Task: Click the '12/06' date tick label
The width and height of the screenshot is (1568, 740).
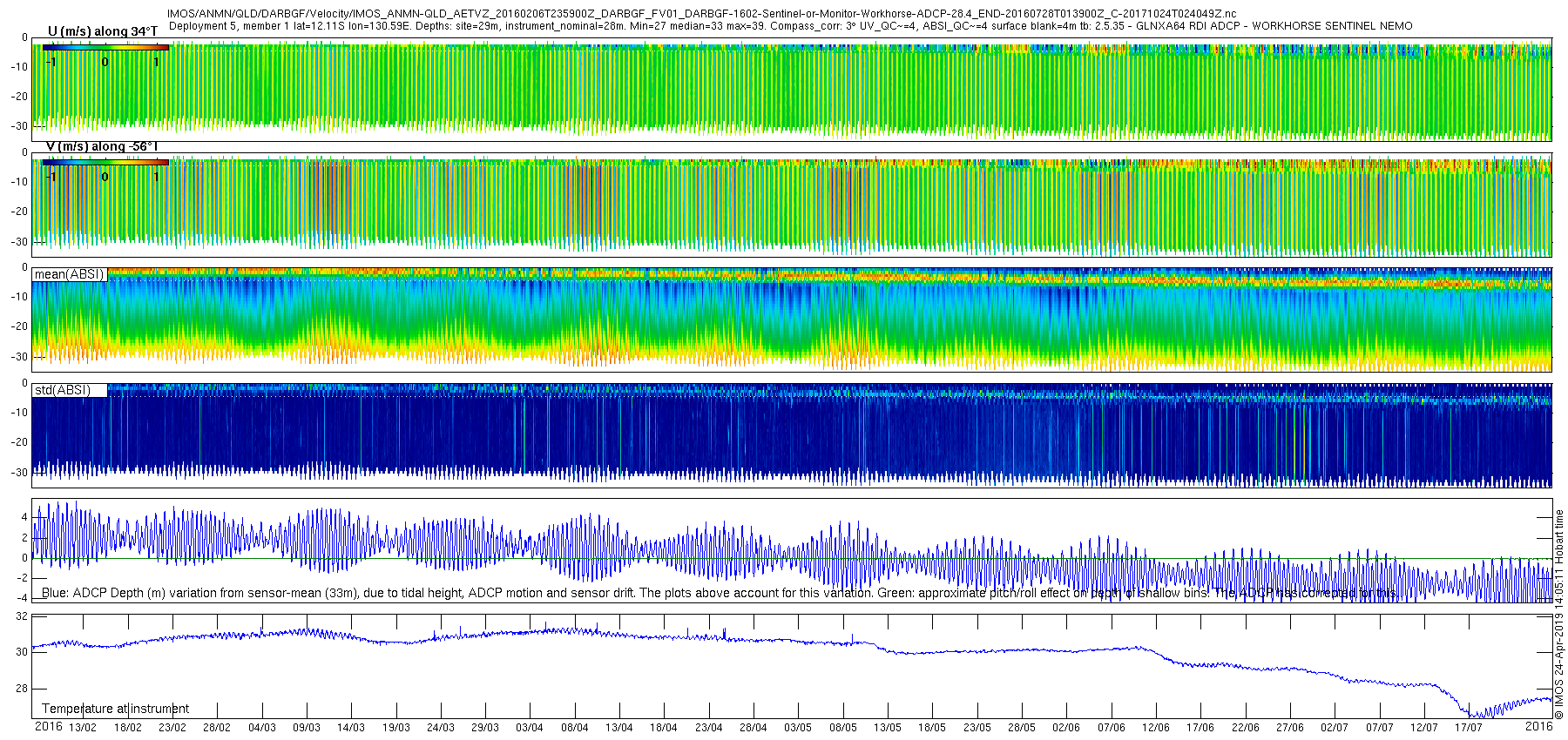Action: tap(1156, 728)
